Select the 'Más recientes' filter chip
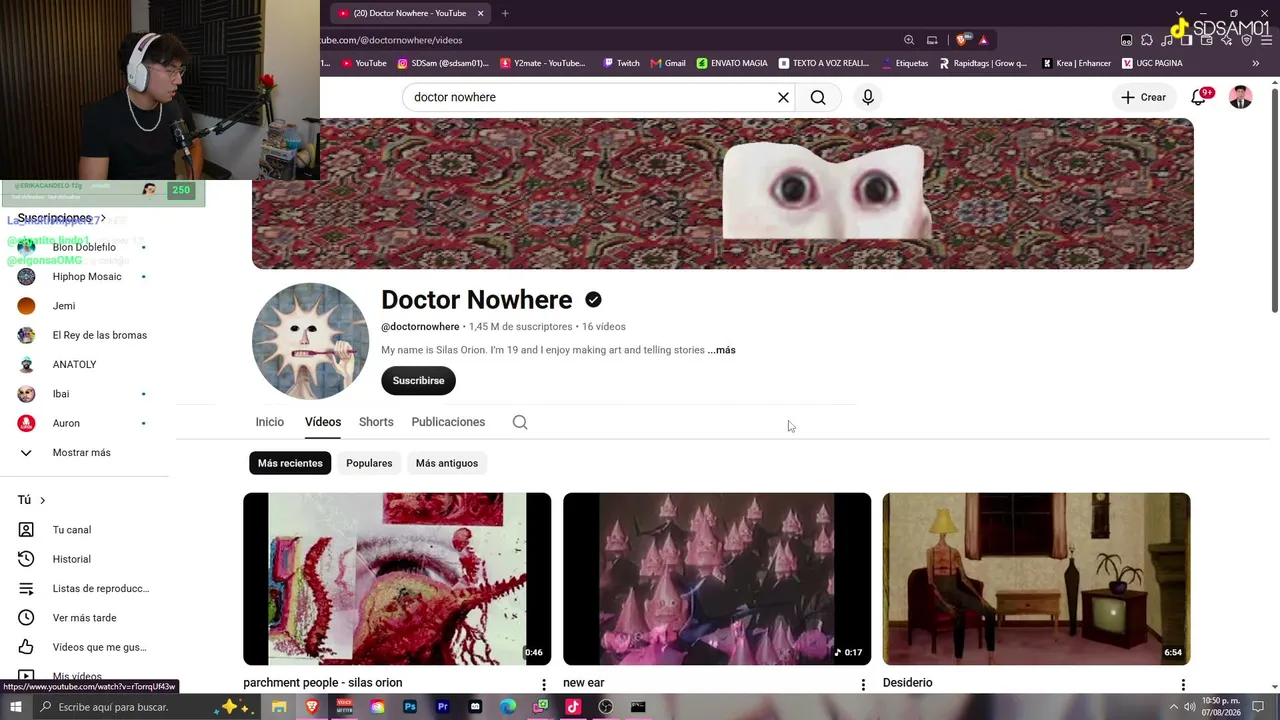The height and width of the screenshot is (720, 1280). [290, 463]
